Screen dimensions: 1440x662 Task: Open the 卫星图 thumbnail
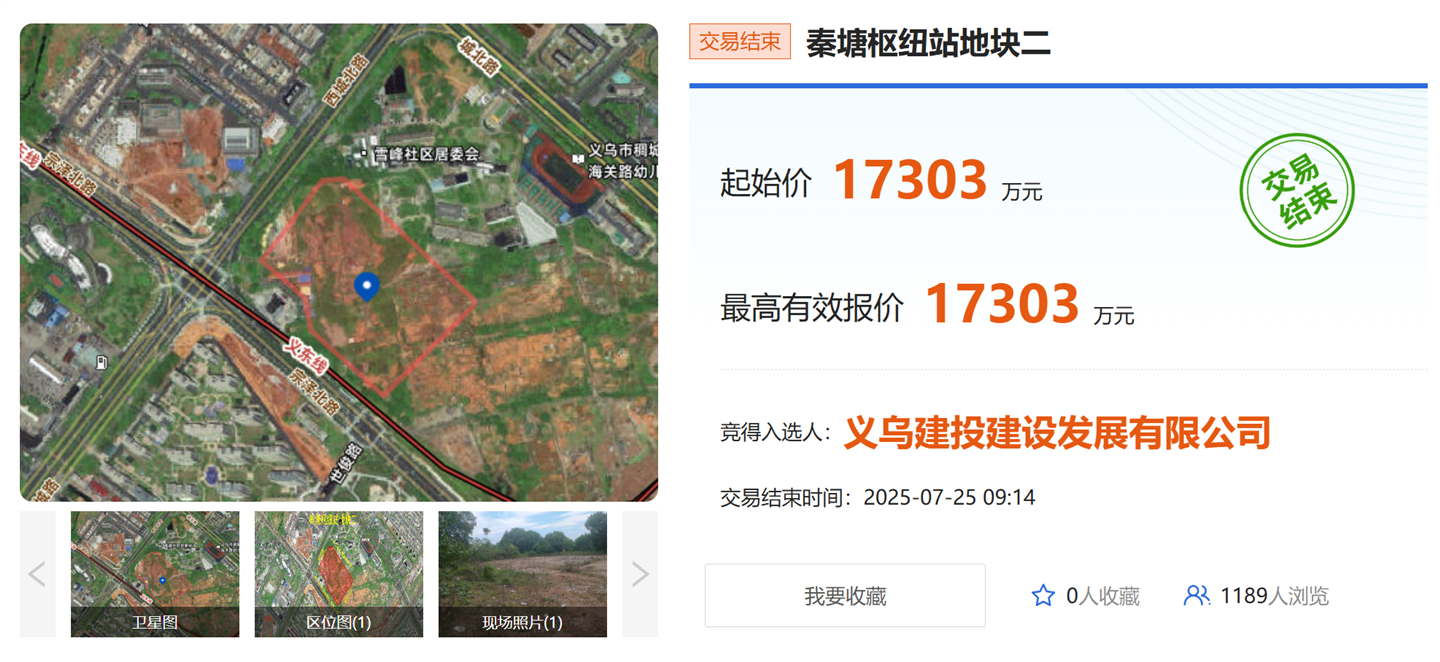tap(155, 574)
